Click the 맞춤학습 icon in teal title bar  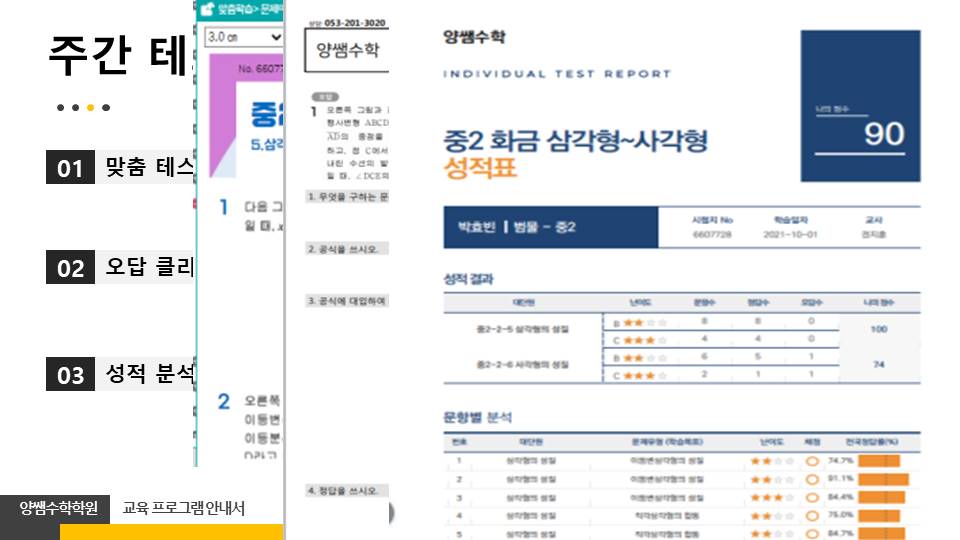pos(207,9)
